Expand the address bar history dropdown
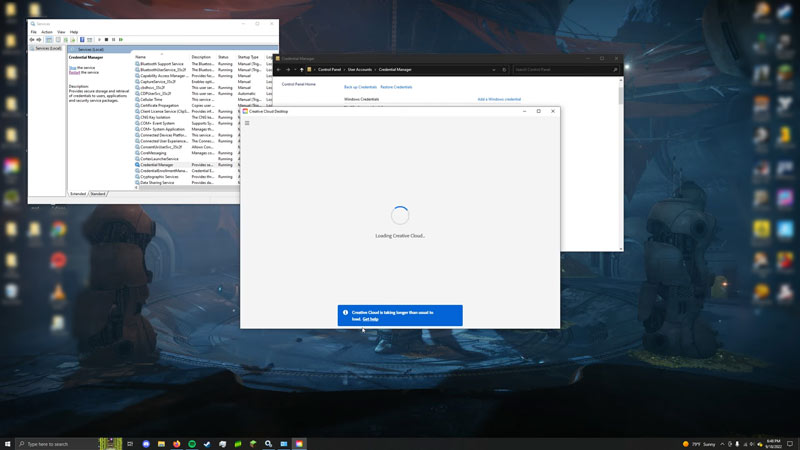The image size is (800, 450). point(494,70)
